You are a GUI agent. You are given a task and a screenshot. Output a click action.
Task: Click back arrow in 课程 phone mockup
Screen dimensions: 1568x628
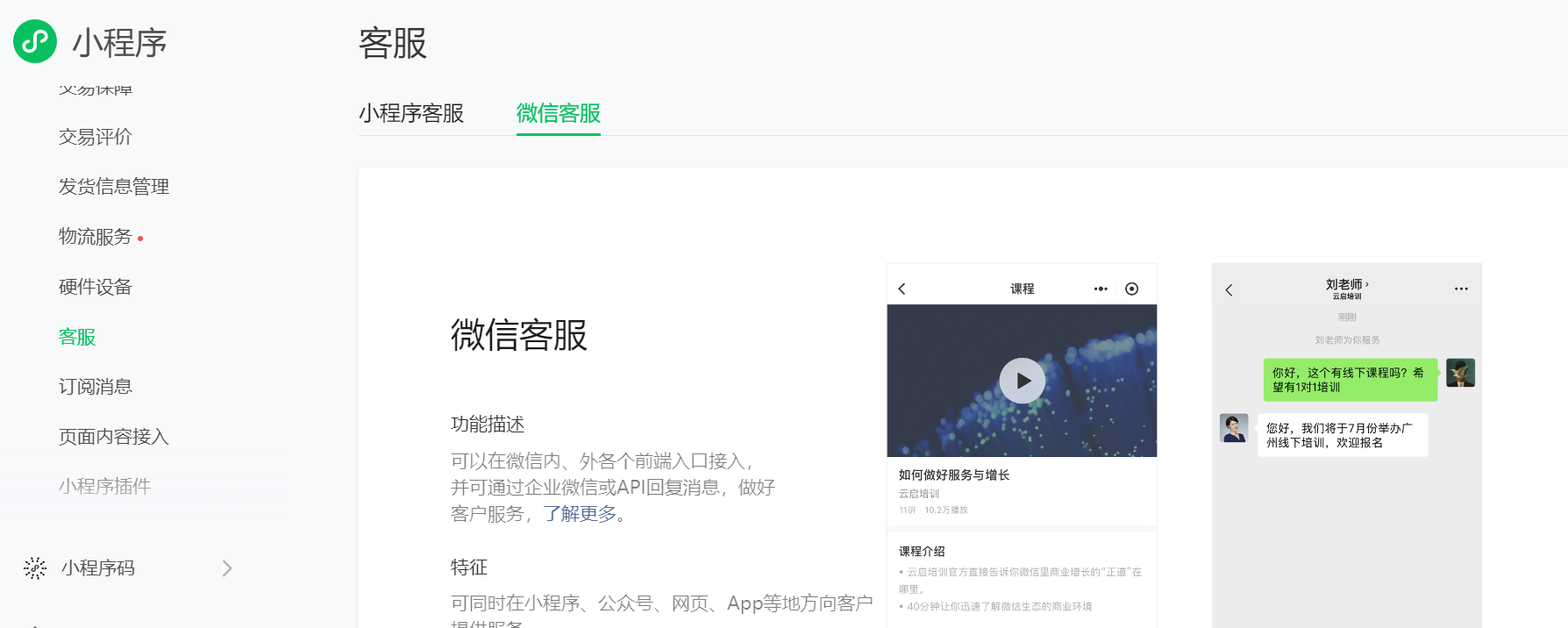[x=902, y=289]
